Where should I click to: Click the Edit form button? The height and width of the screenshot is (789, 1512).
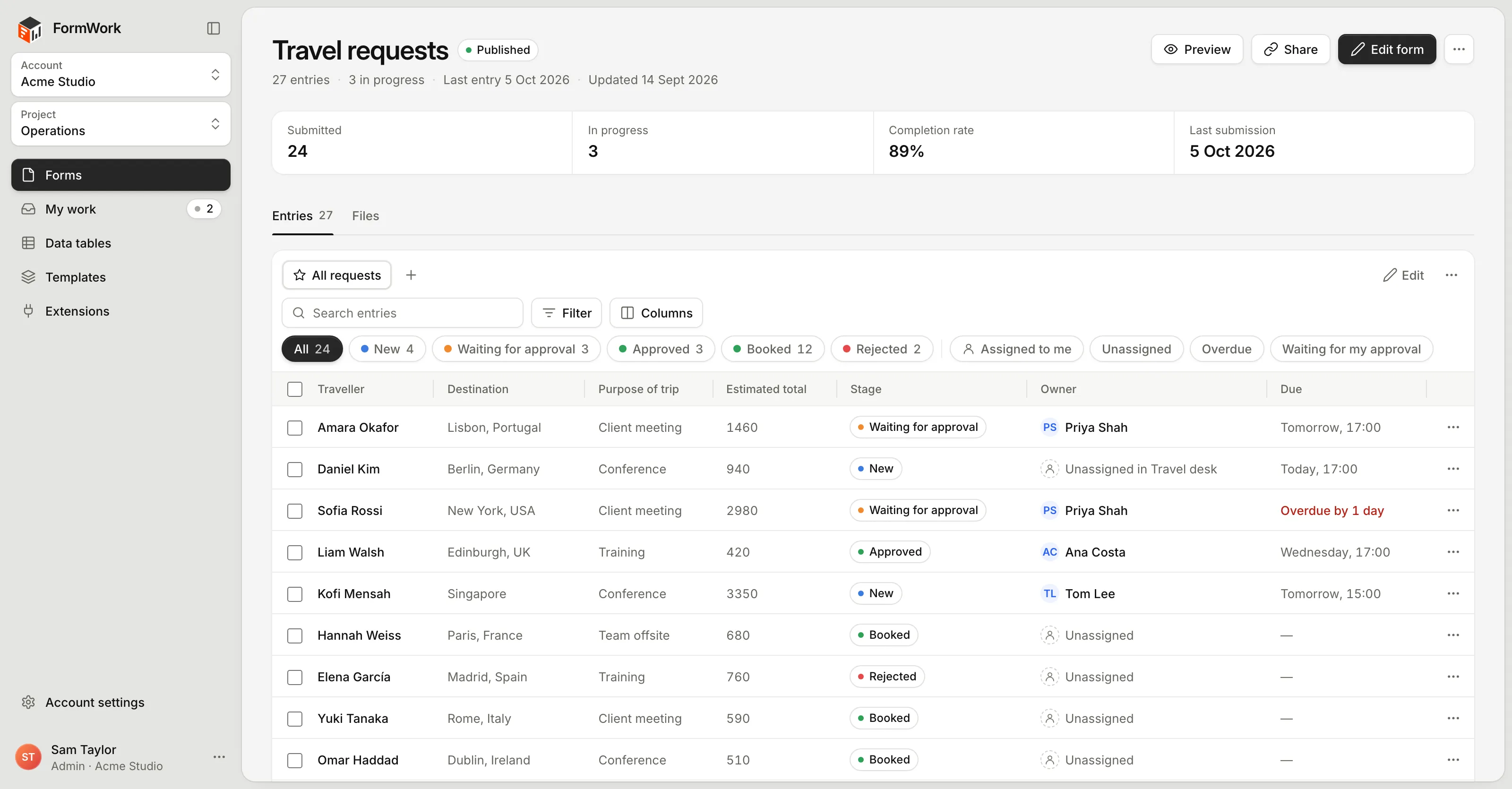[x=1386, y=49]
